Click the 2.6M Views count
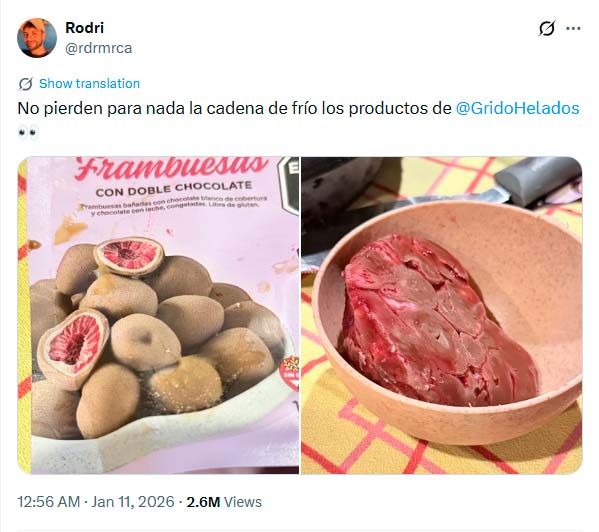 pos(224,501)
